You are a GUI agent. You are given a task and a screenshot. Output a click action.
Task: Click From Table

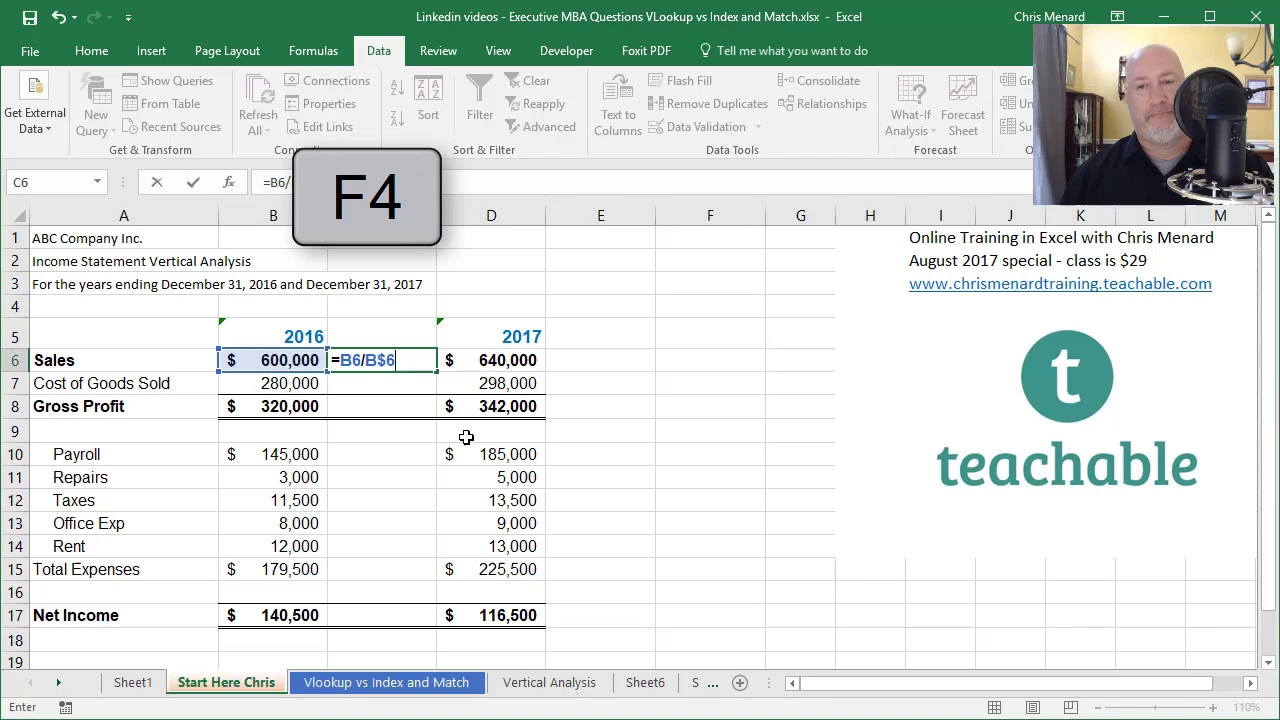pos(161,104)
